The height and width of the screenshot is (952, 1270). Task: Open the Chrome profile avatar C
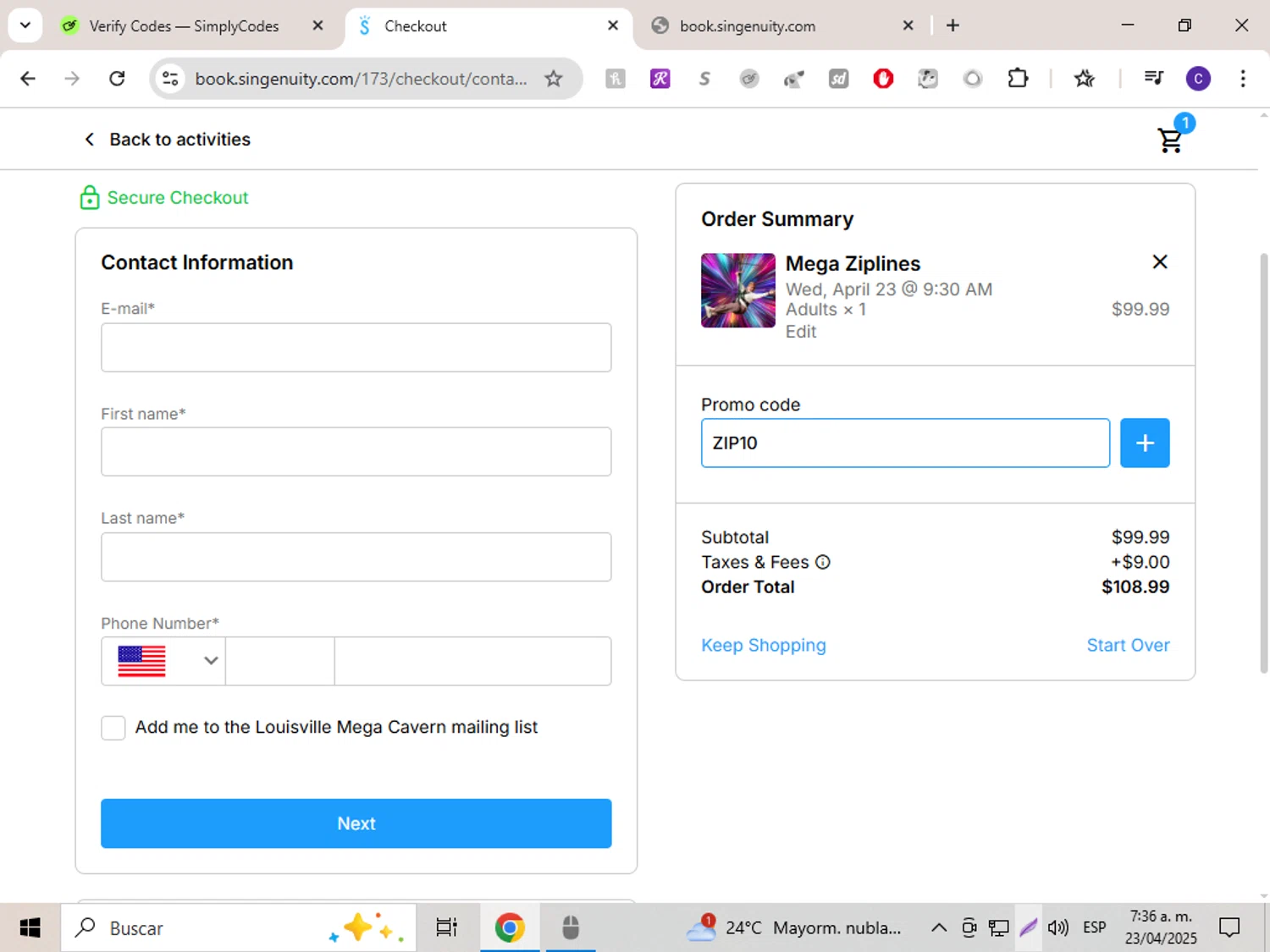(x=1198, y=79)
